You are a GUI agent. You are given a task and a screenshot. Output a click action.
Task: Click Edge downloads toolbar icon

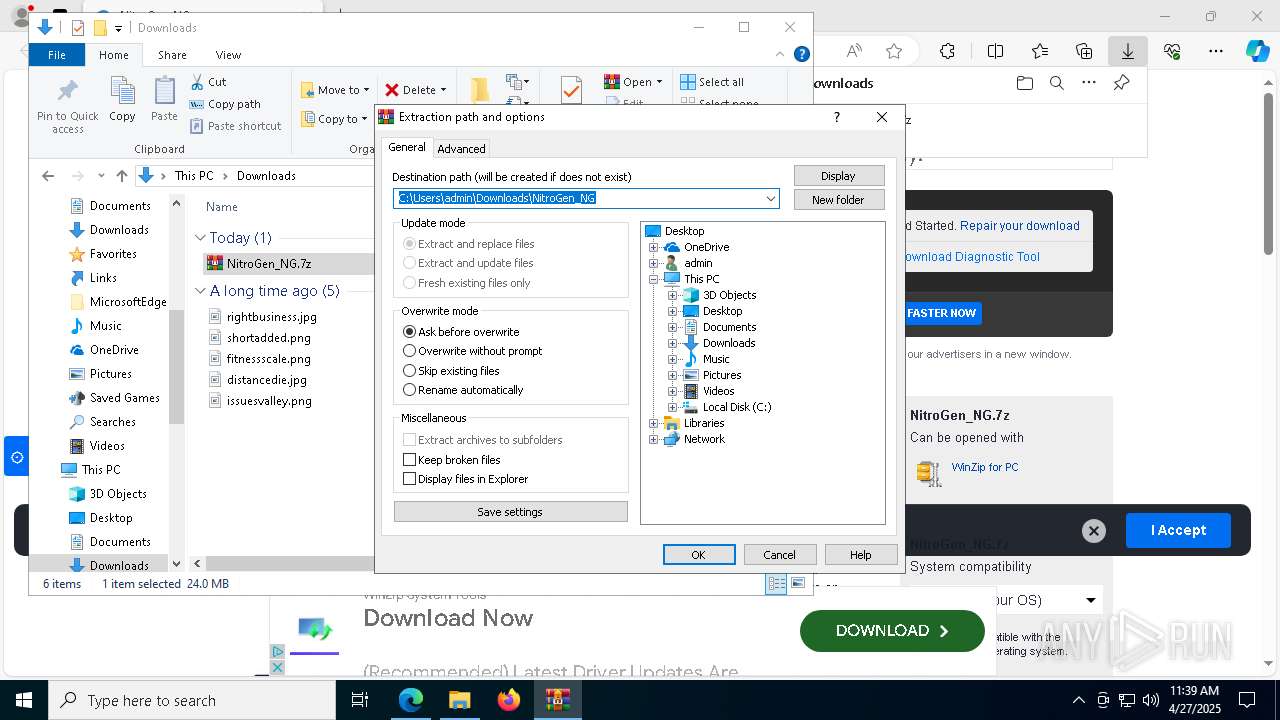tap(1128, 51)
